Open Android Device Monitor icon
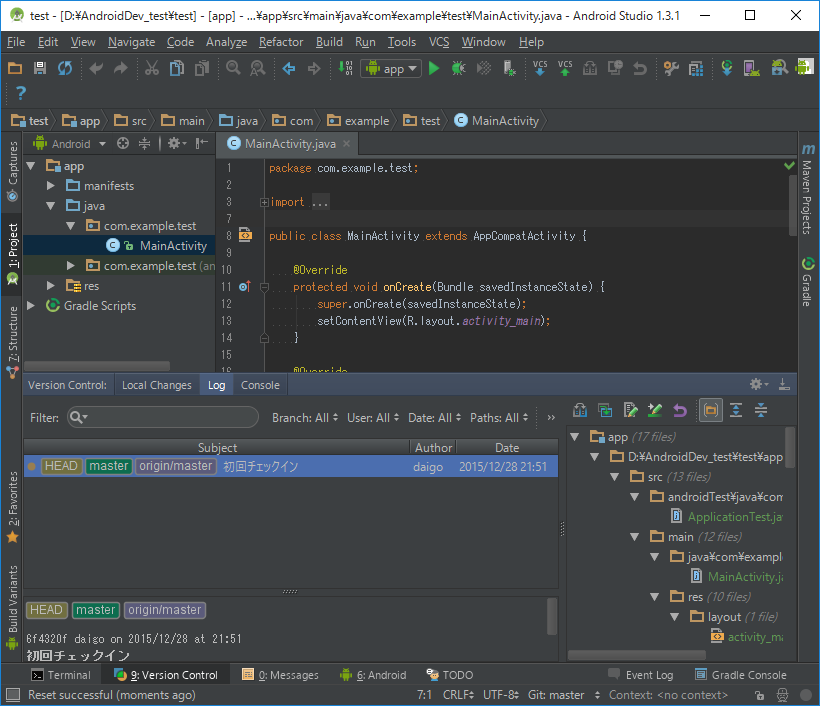The image size is (820, 706). pos(804,67)
